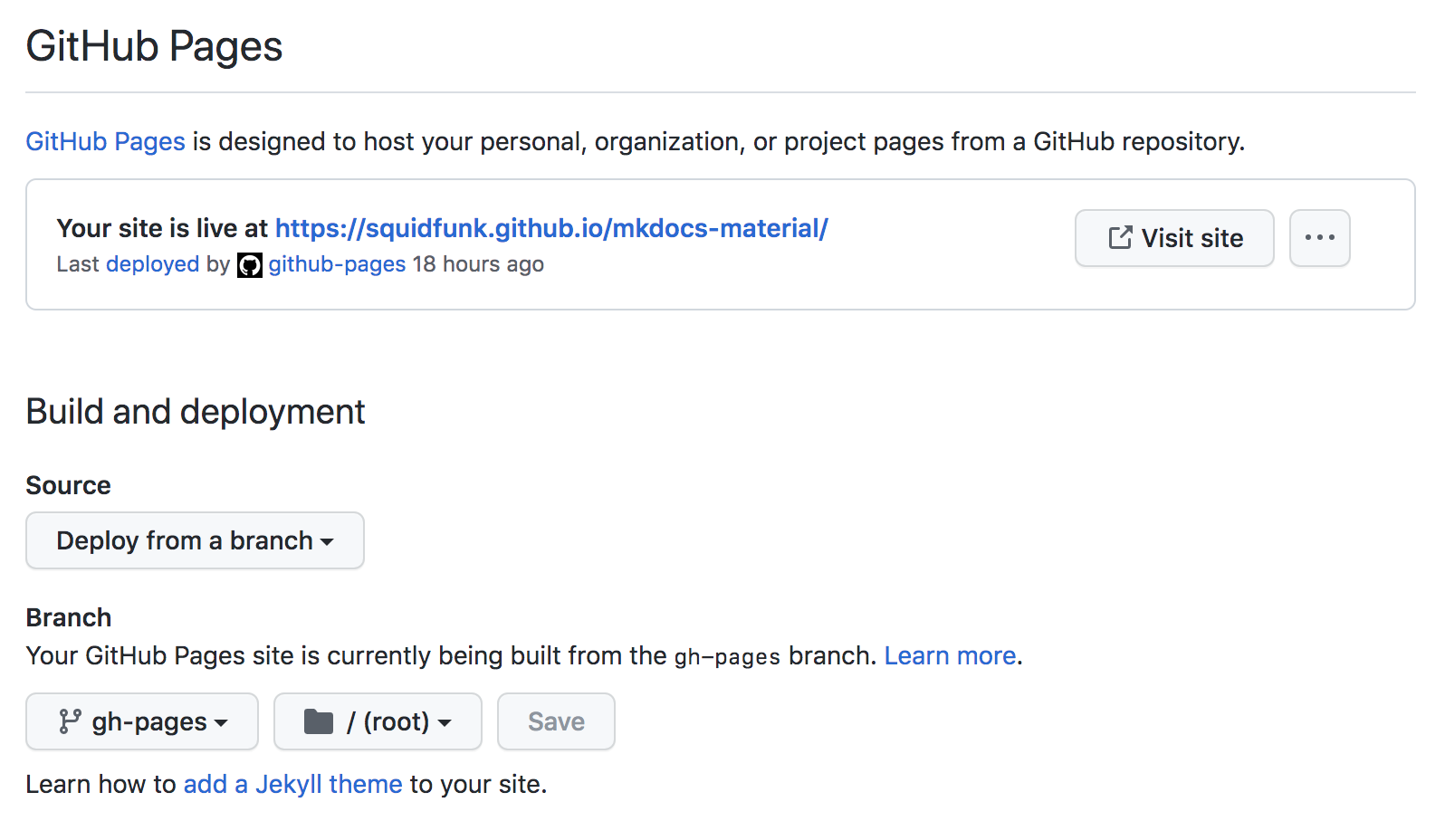Open the GitHub Pages documentation link
This screenshot has width=1445, height=840.
pos(105,141)
